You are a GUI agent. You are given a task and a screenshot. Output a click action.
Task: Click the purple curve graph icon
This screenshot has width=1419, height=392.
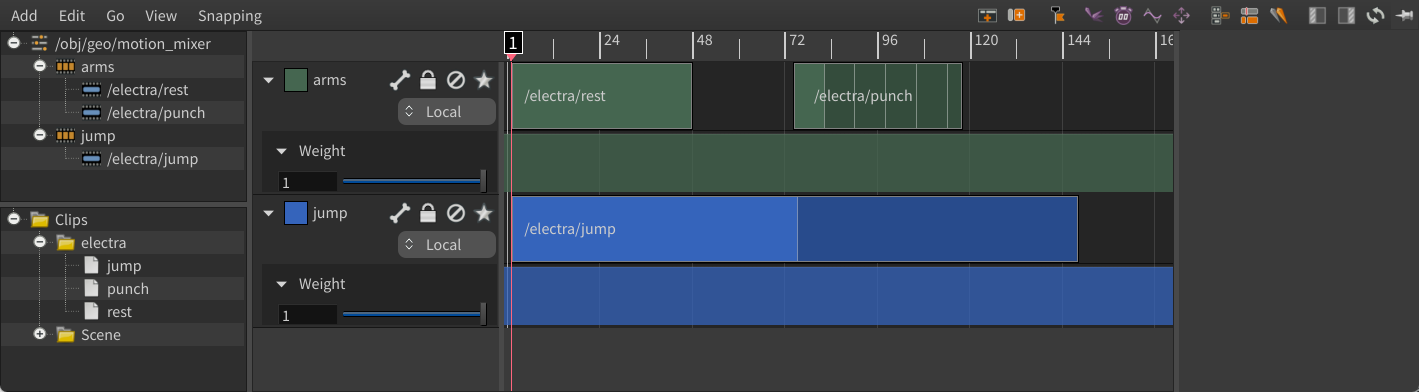(x=1152, y=15)
